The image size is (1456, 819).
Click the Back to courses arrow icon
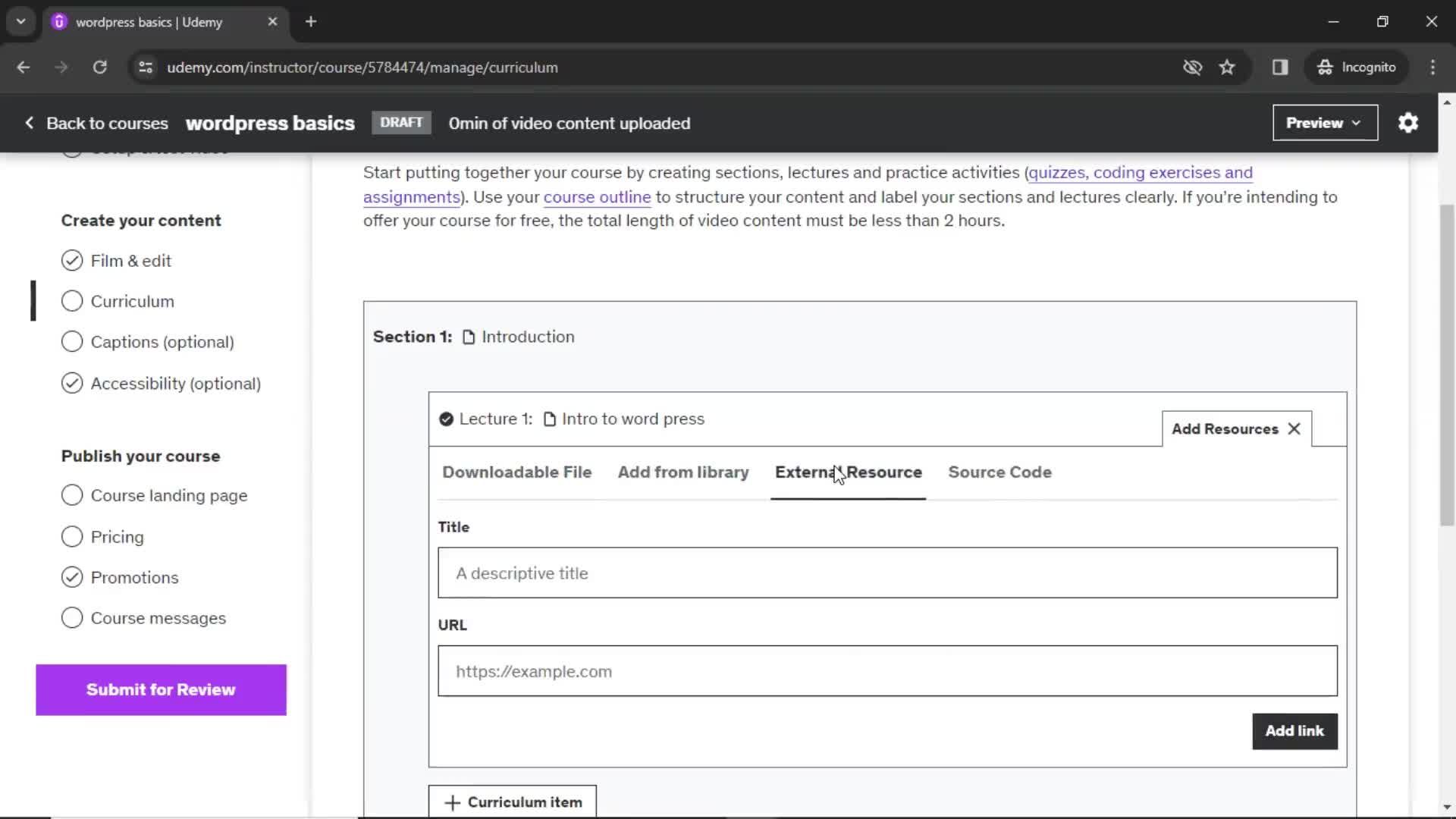coord(28,123)
